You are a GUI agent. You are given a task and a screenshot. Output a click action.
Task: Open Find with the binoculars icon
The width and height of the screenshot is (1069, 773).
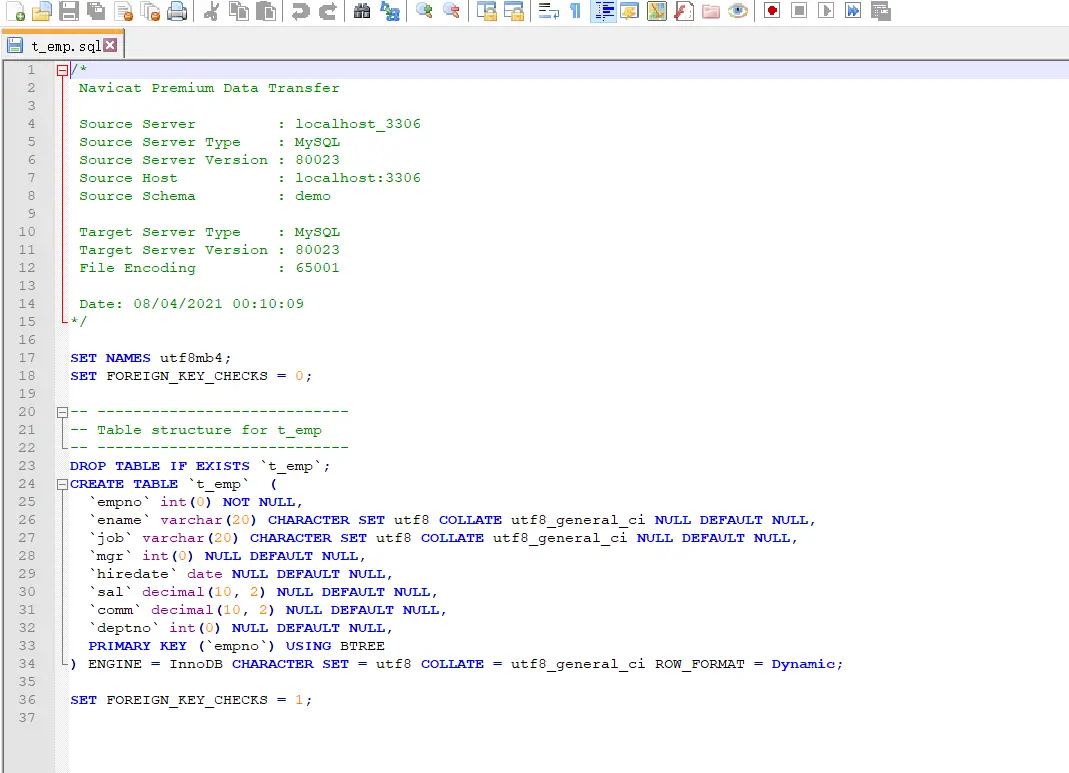[x=362, y=11]
